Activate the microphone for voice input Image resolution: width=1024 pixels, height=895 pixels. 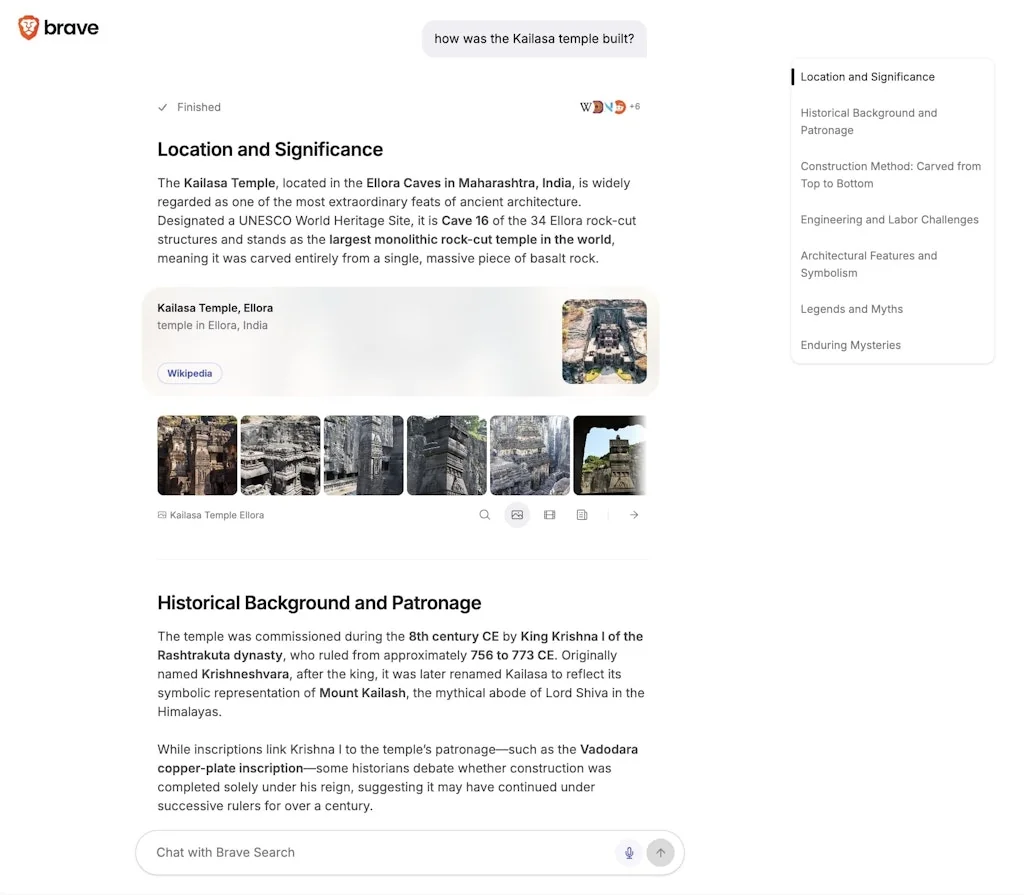point(629,852)
